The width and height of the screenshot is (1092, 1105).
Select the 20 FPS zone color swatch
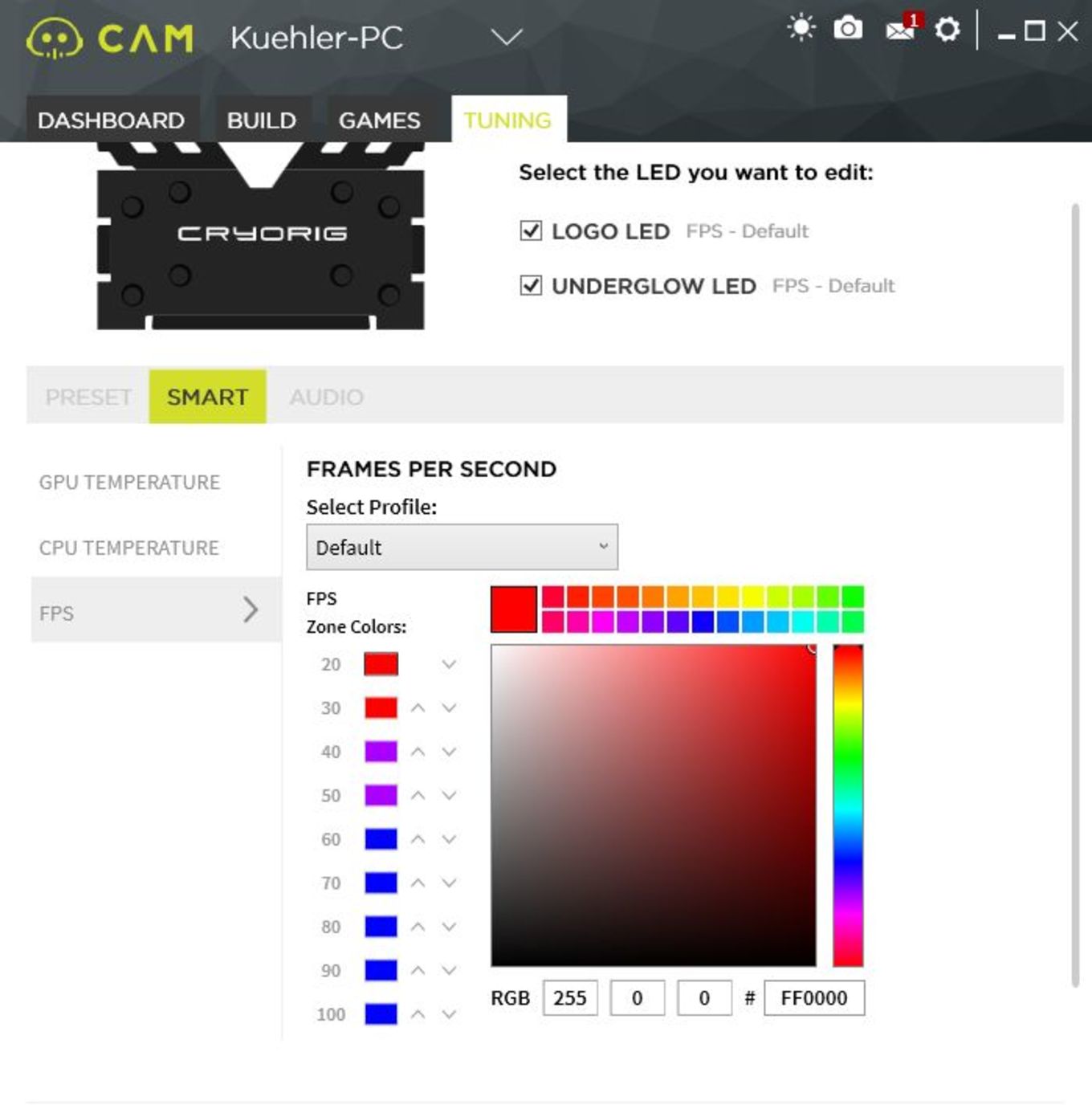tap(381, 664)
